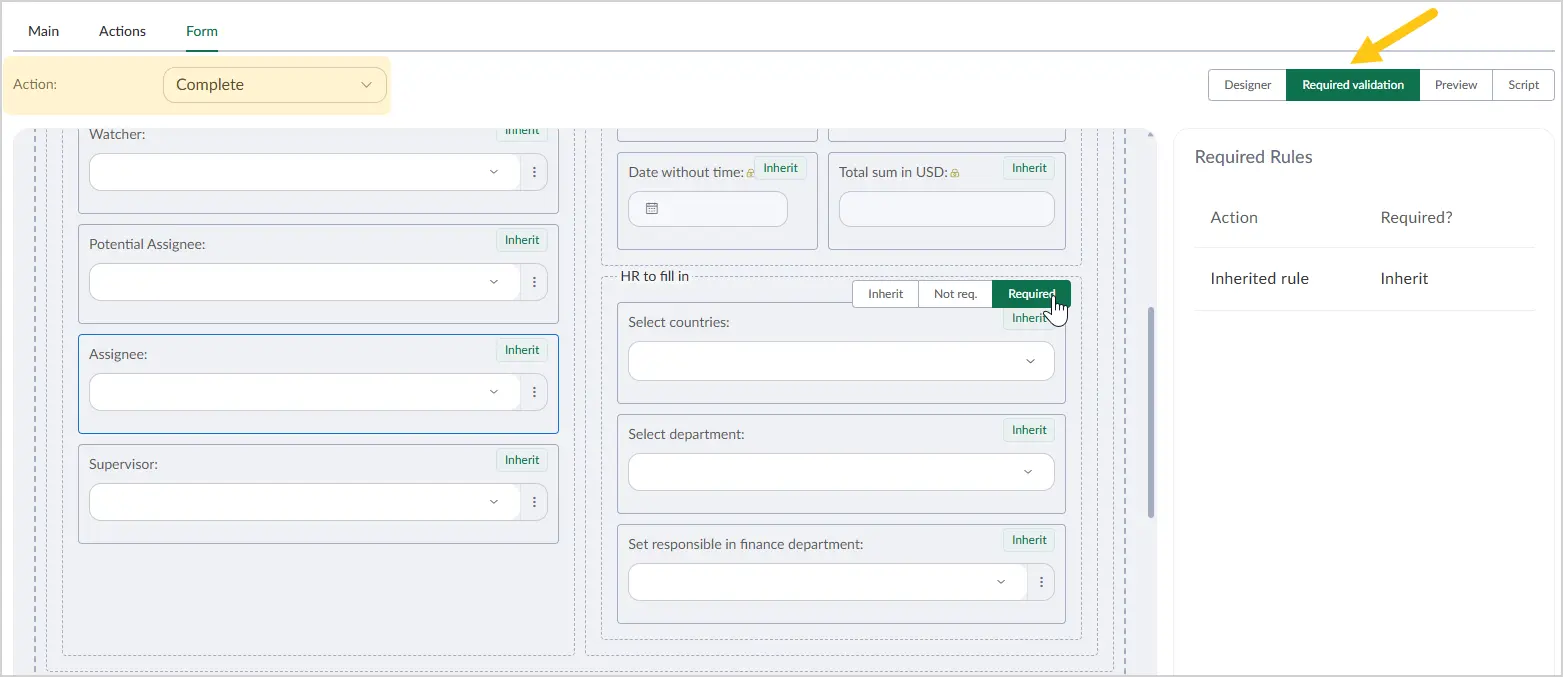
Task: Select the Form tab
Action: (x=202, y=31)
